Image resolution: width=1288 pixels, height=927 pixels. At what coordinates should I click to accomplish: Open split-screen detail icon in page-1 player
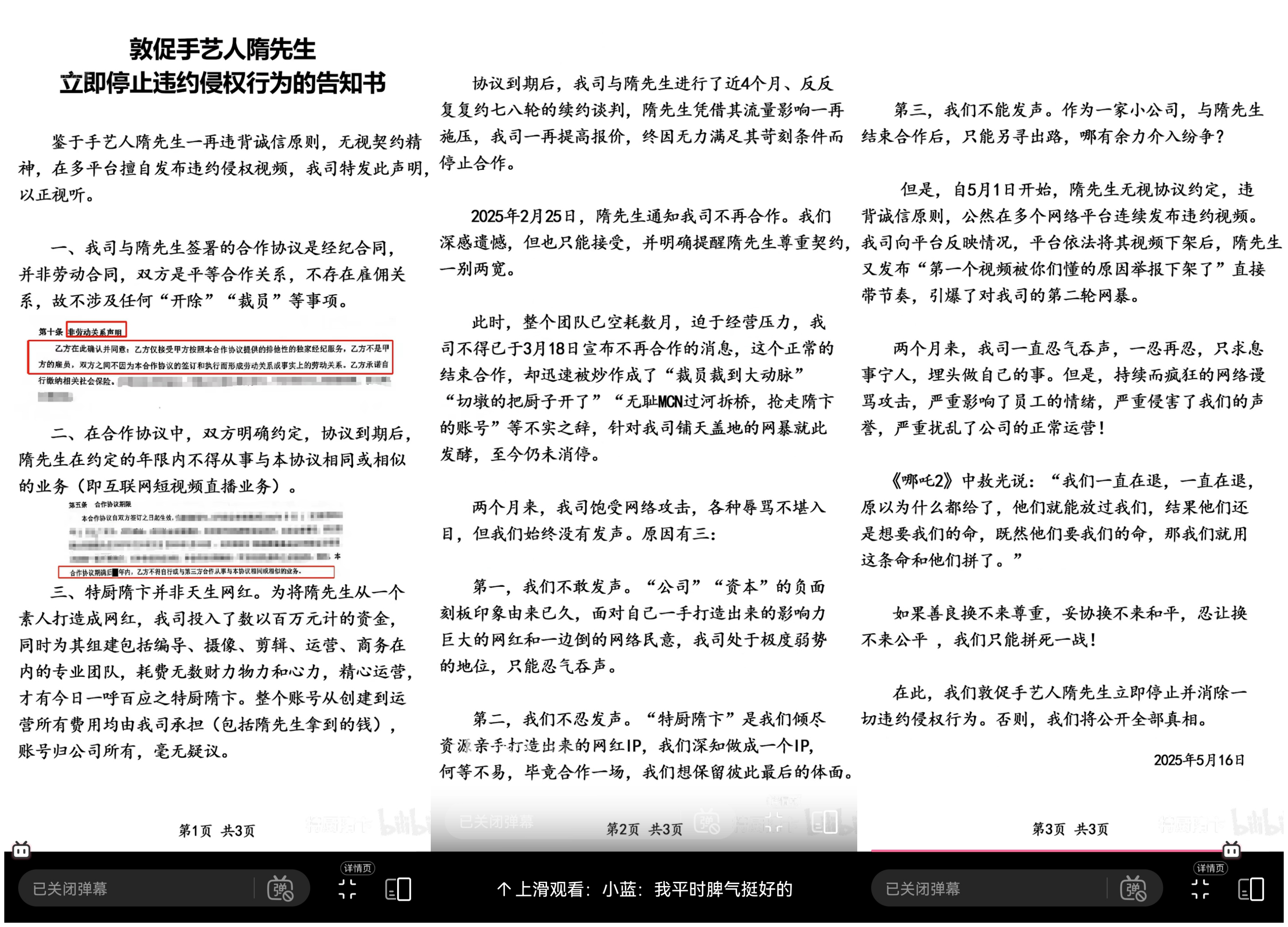[x=398, y=889]
